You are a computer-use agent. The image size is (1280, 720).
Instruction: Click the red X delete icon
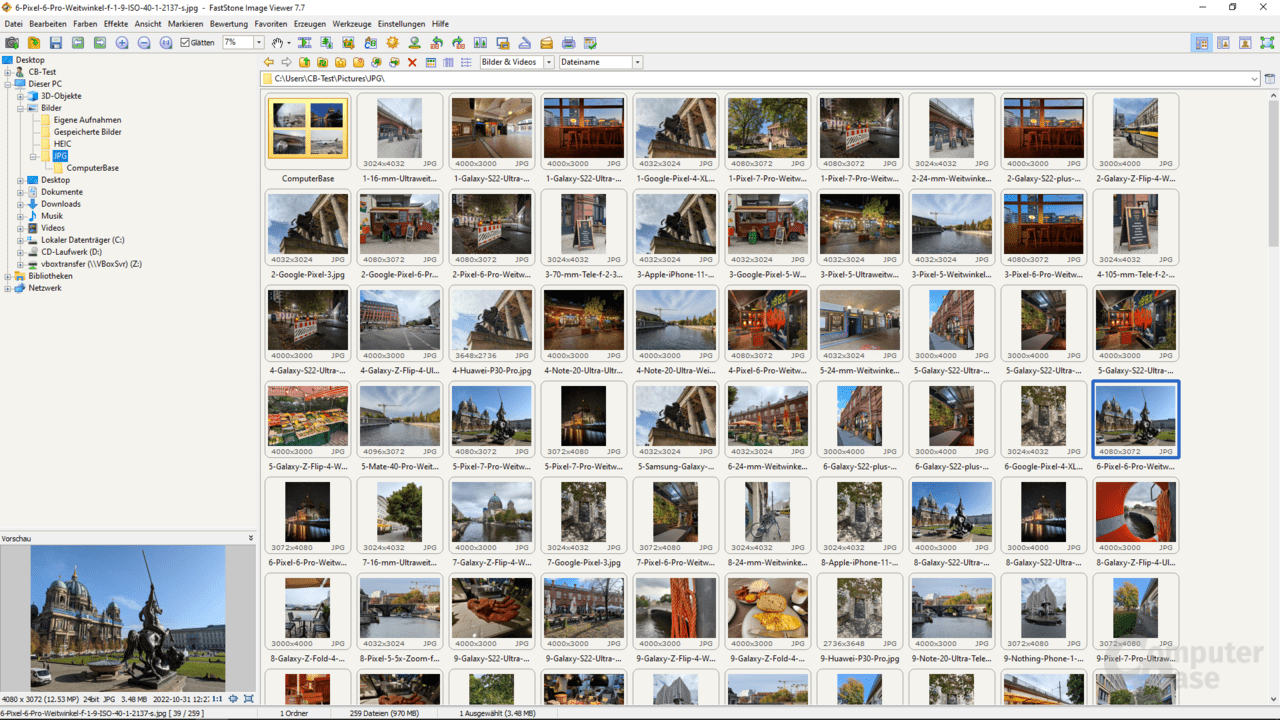pyautogui.click(x=412, y=62)
